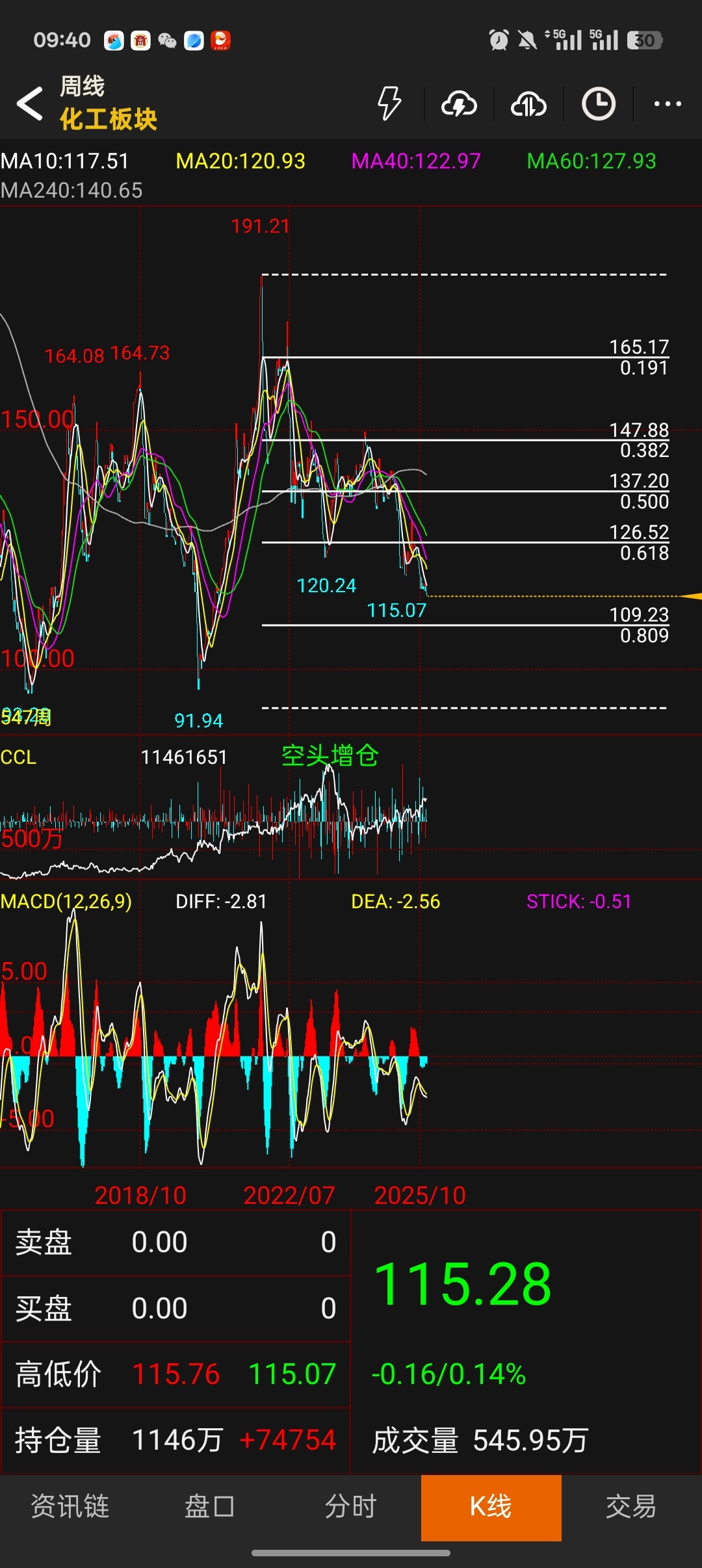Tap the 115.07 low price label on chart
Screen dimensions: 702x1568
click(x=396, y=610)
